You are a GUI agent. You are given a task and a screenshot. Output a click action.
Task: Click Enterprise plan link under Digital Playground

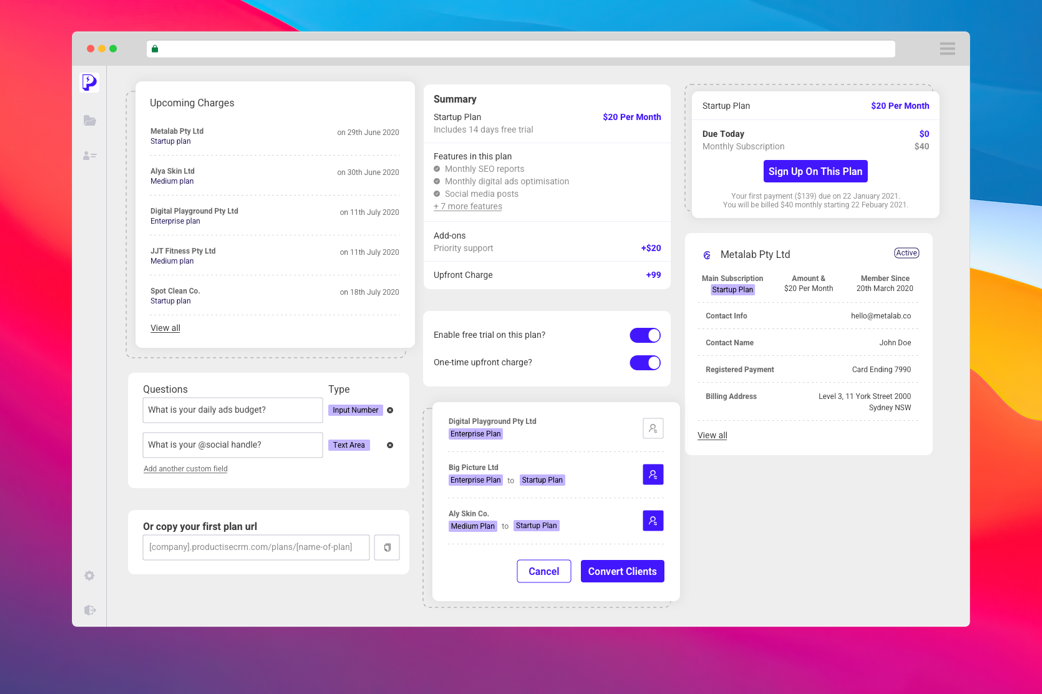[175, 221]
